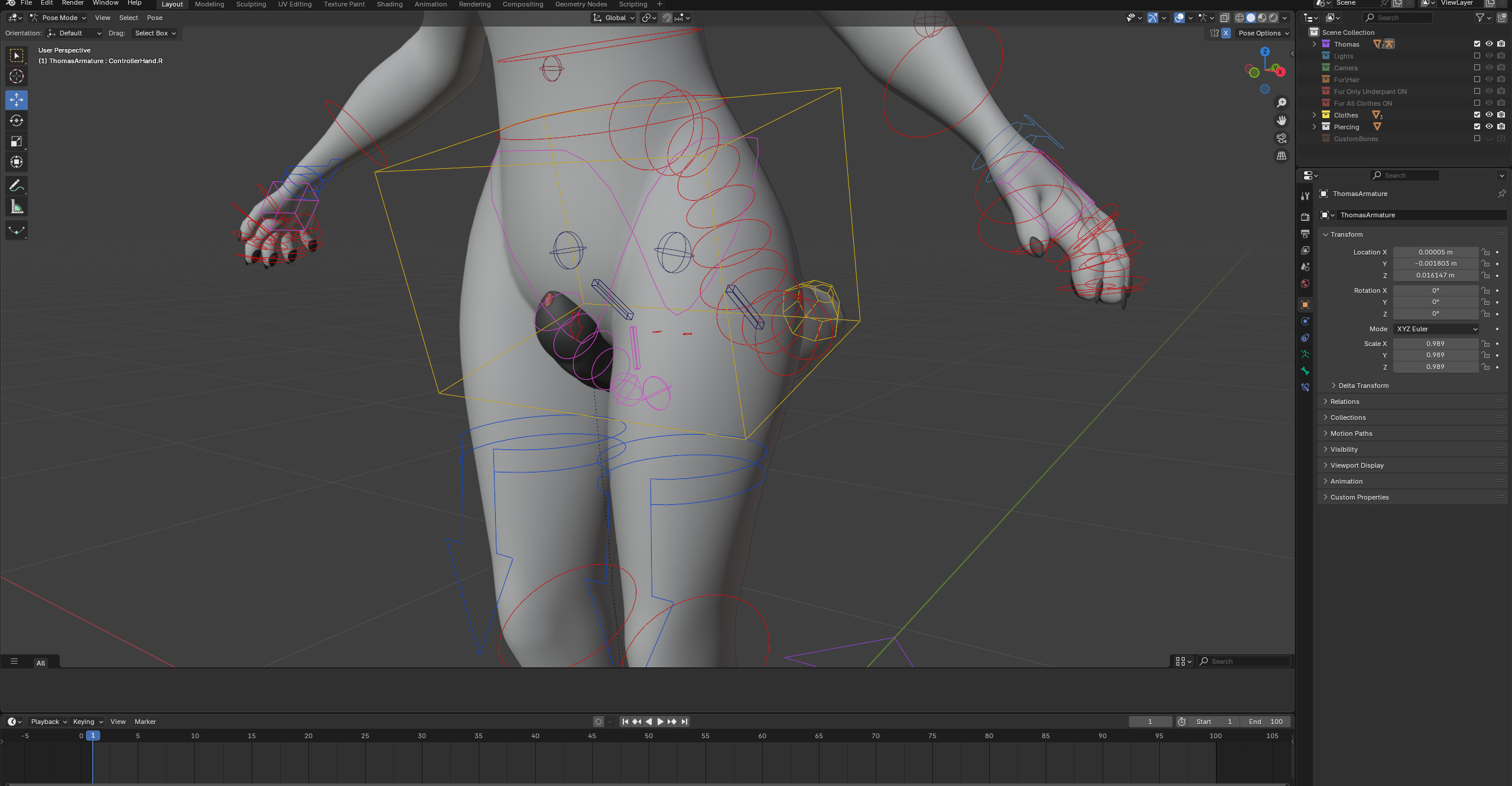Jump to the timeline end frame button
Viewport: 1512px width, 786px height.
[684, 722]
